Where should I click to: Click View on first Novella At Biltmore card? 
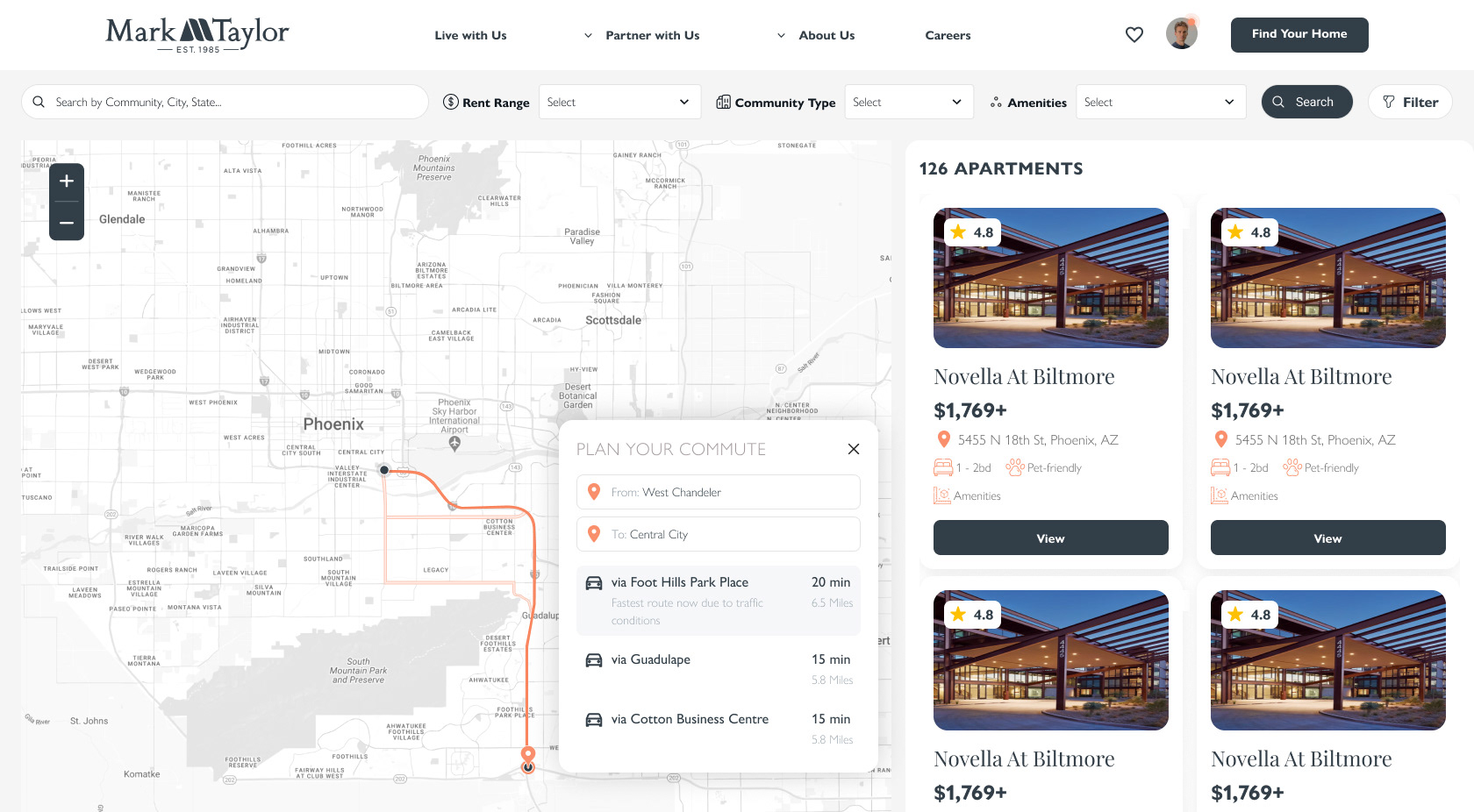(1051, 538)
